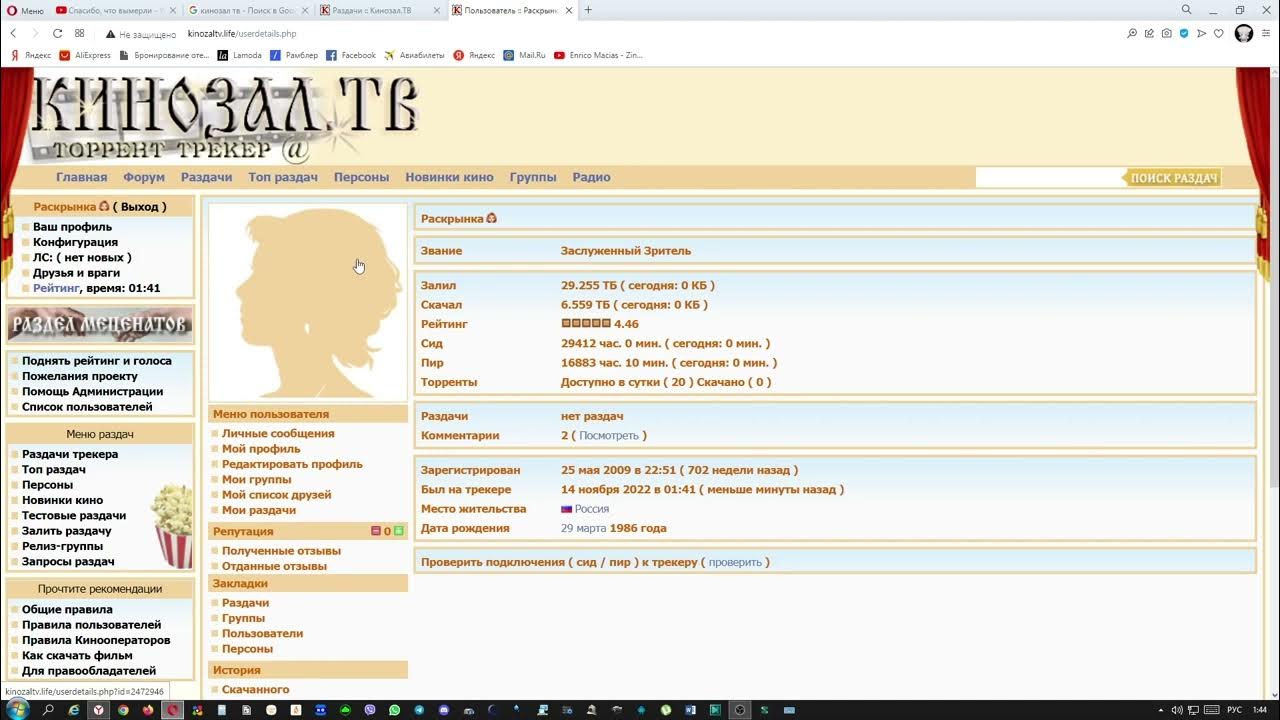Open the Lamoda bookmark
Image resolution: width=1280 pixels, height=720 pixels.
tap(240, 55)
